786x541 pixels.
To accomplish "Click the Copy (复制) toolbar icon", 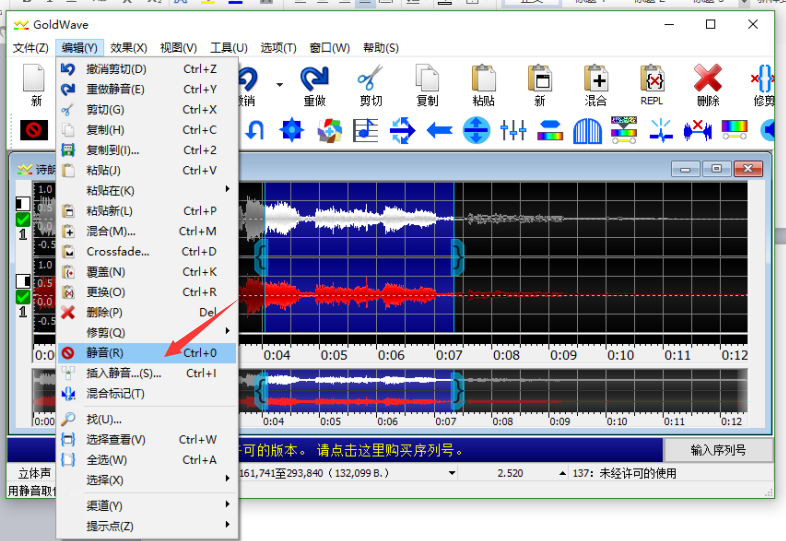I will [x=427, y=85].
